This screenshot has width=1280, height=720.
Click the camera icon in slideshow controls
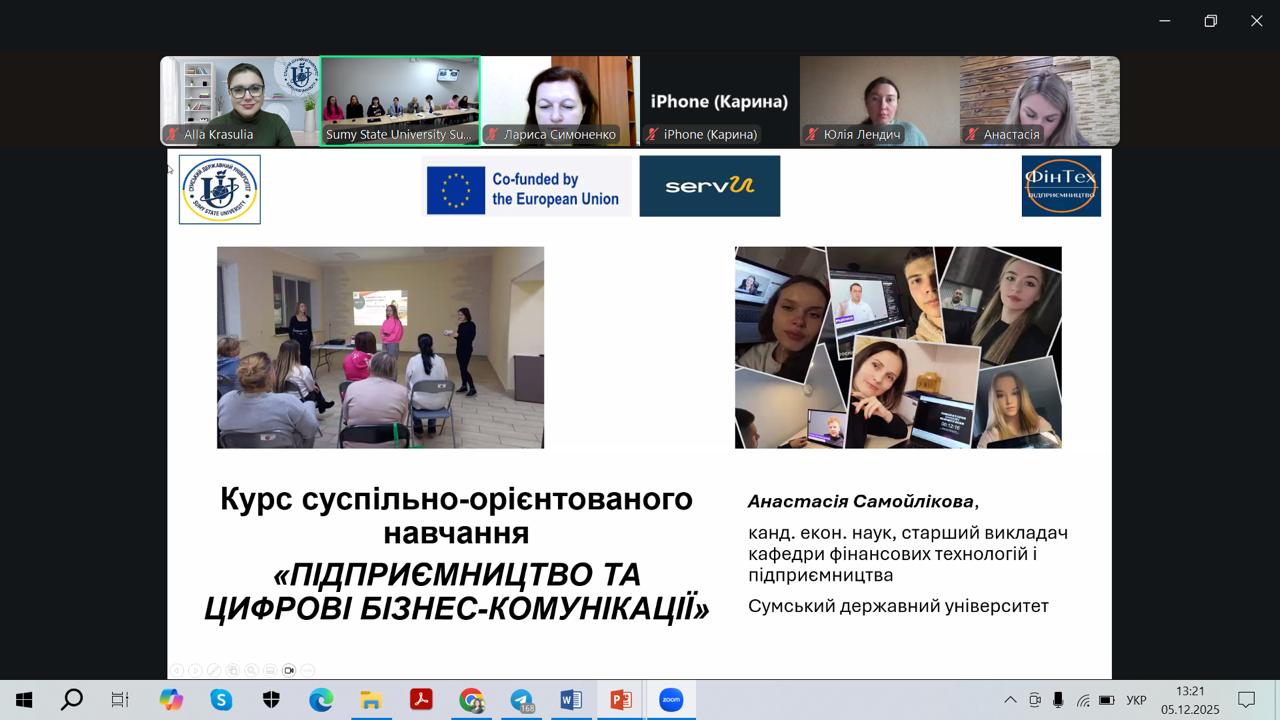pos(289,670)
